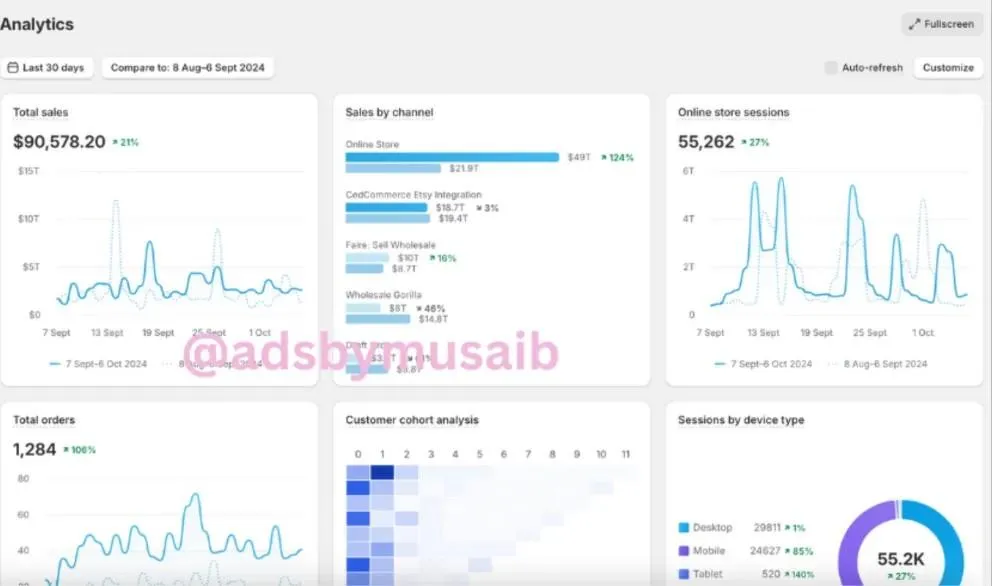Click the Tablet legend color square
This screenshot has width=992, height=586.
[x=683, y=574]
